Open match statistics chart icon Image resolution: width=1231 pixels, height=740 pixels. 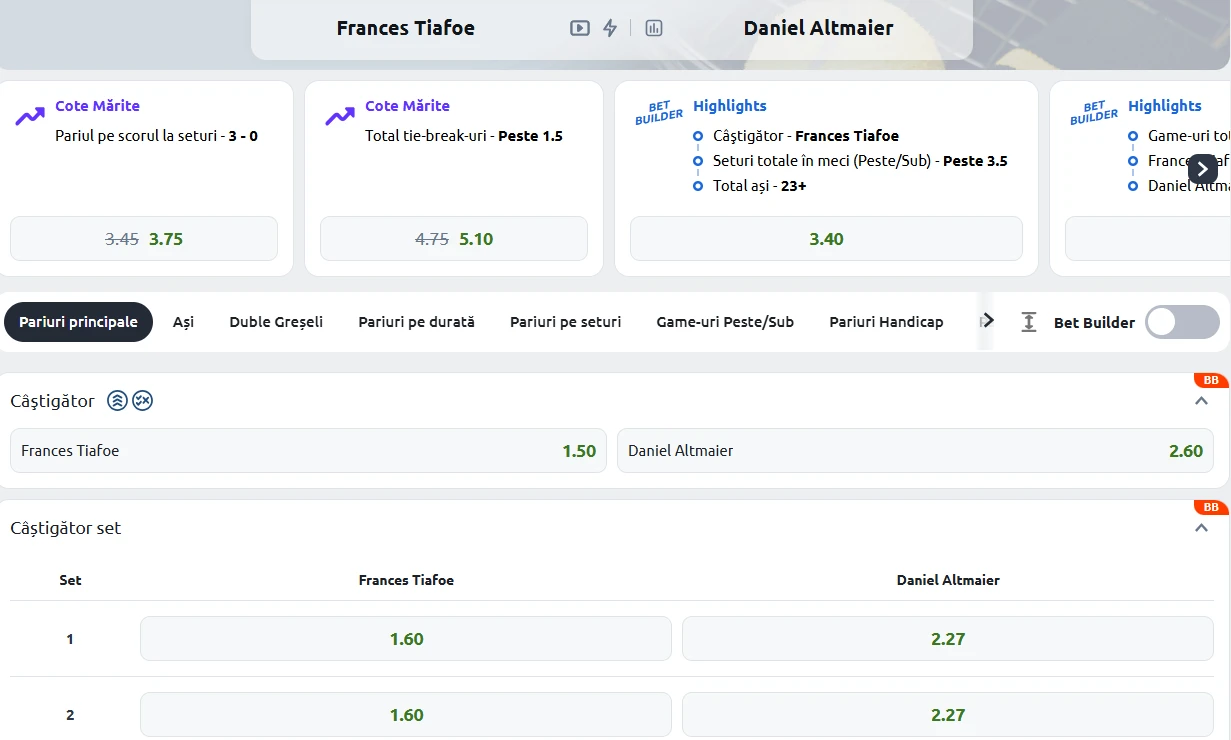point(654,28)
